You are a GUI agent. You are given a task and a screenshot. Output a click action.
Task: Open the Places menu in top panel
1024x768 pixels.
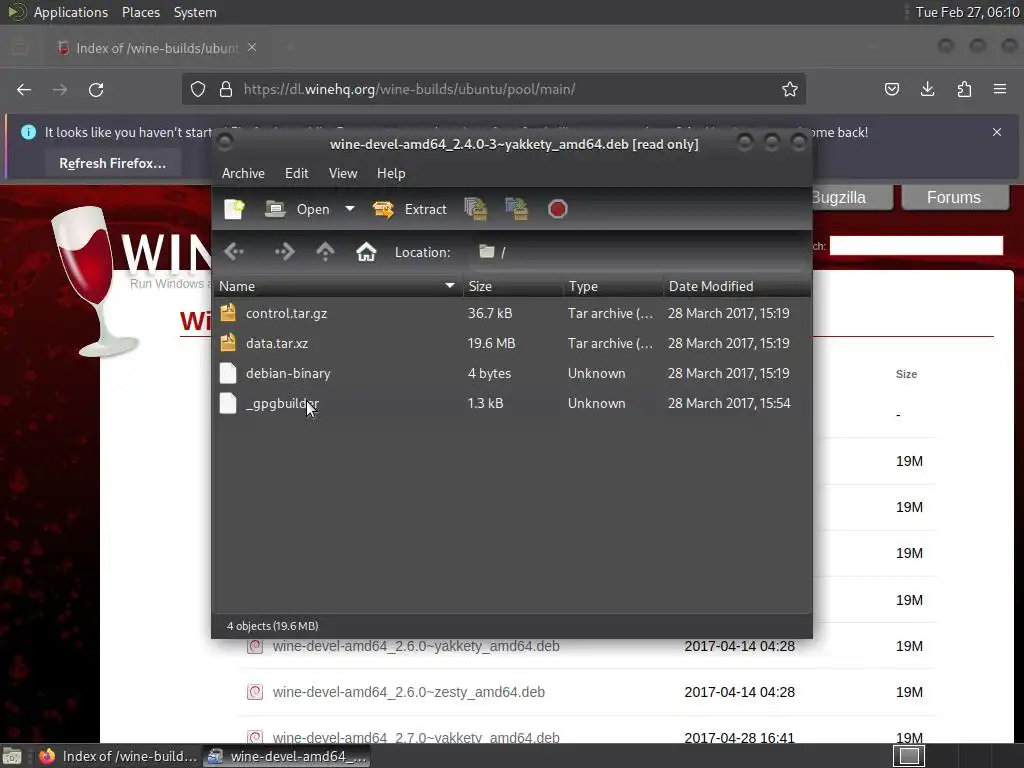141,12
